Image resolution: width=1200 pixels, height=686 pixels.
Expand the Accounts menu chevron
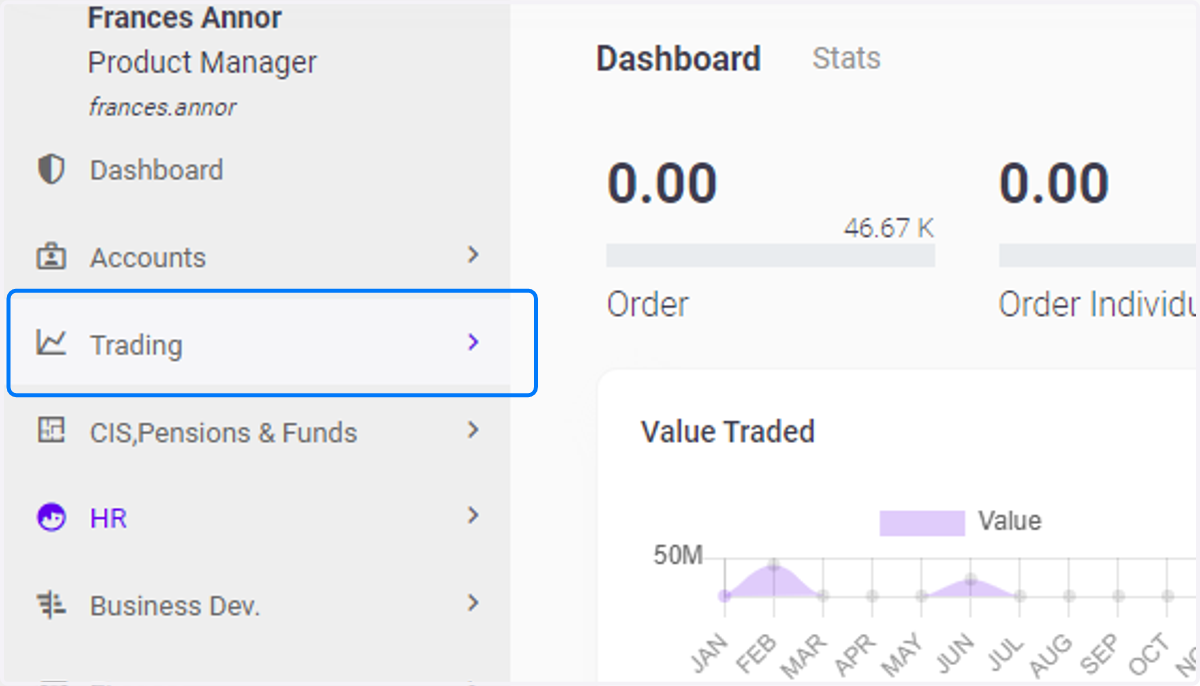474,255
